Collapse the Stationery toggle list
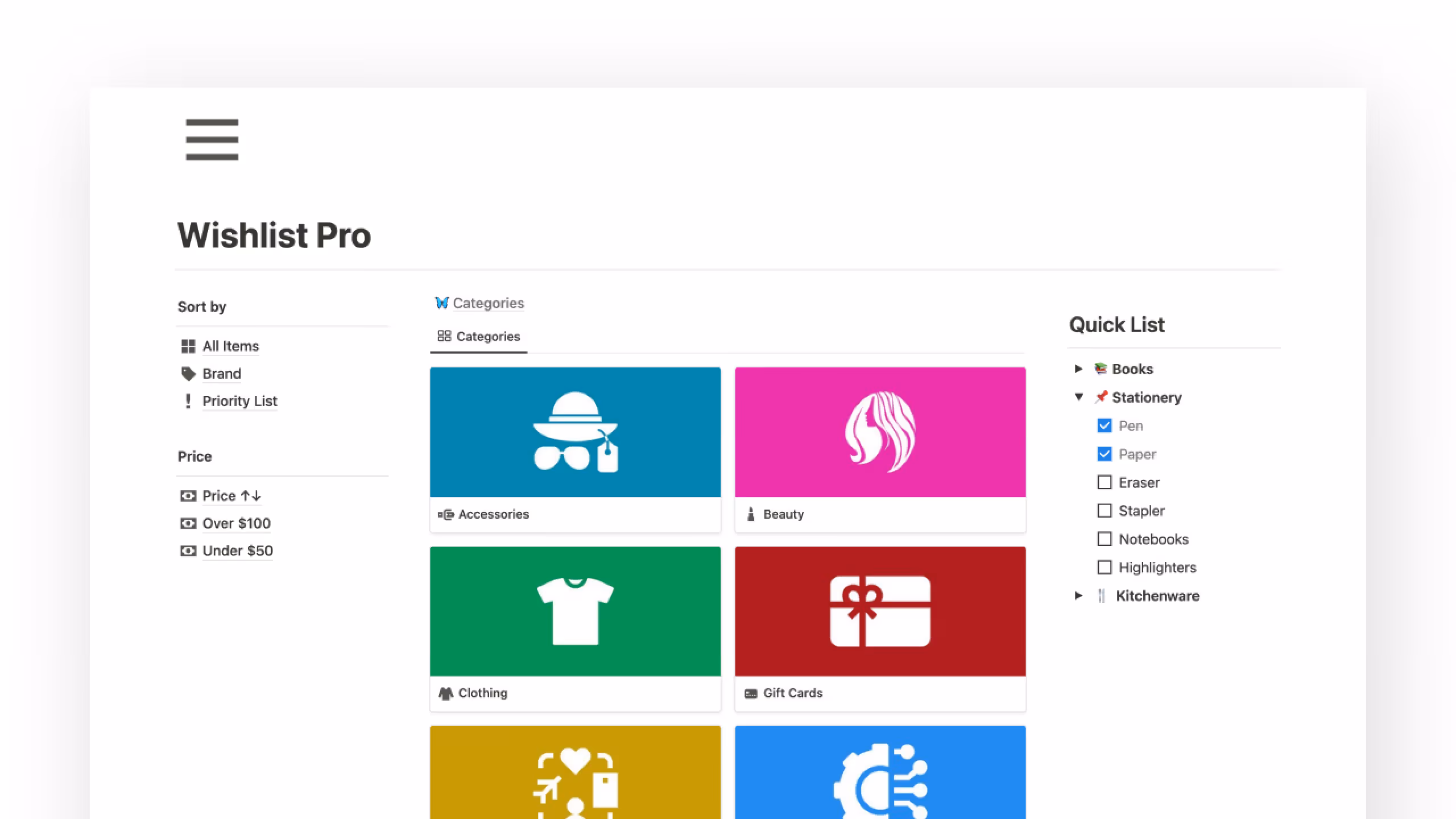Image resolution: width=1456 pixels, height=819 pixels. [1078, 397]
